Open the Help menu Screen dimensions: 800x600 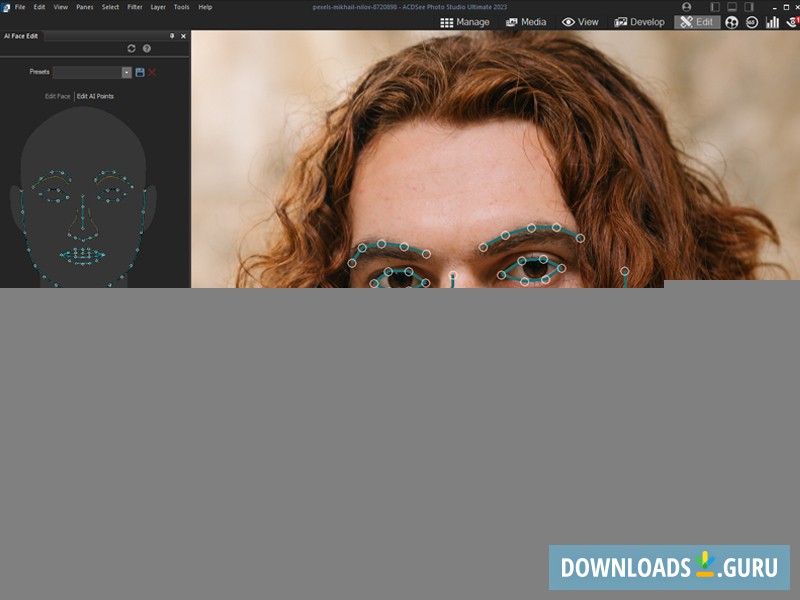coord(205,7)
